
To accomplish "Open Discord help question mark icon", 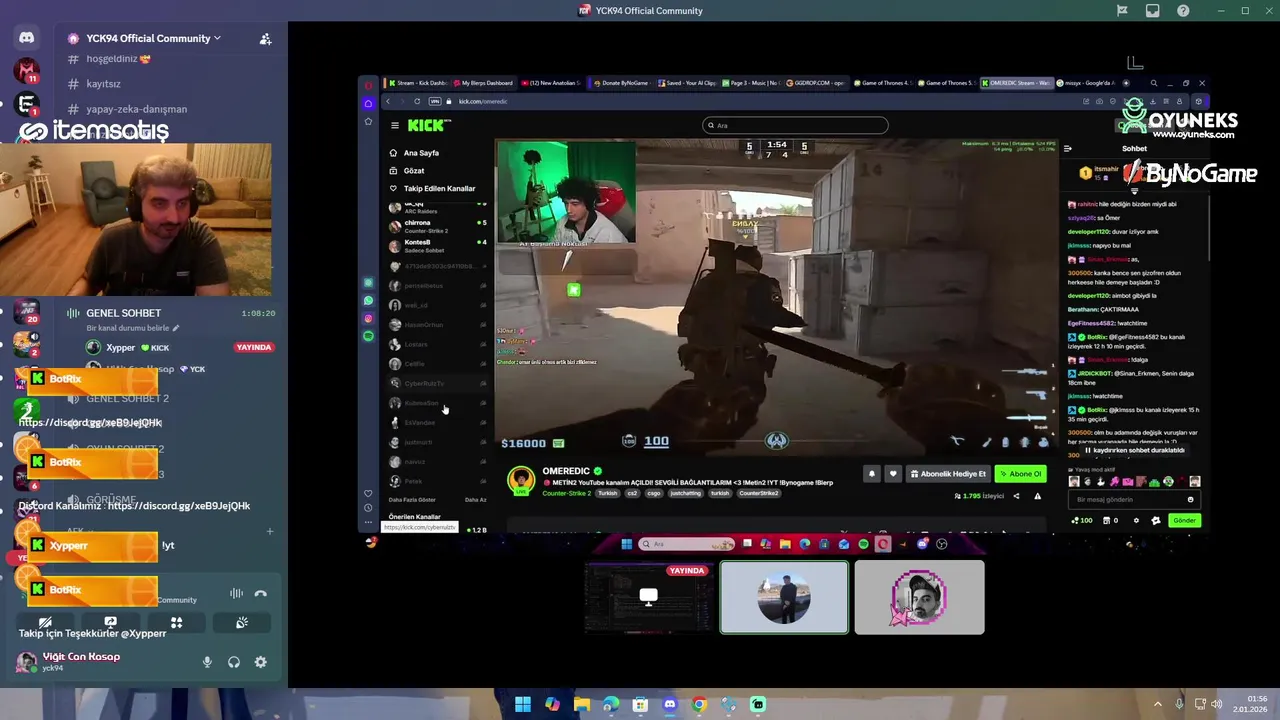I will [1183, 11].
